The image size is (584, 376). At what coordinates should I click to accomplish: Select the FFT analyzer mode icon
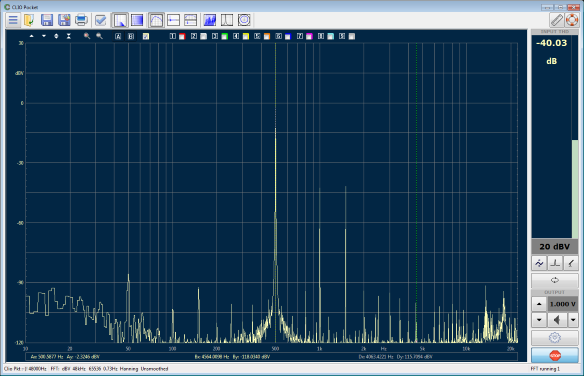tap(120, 20)
